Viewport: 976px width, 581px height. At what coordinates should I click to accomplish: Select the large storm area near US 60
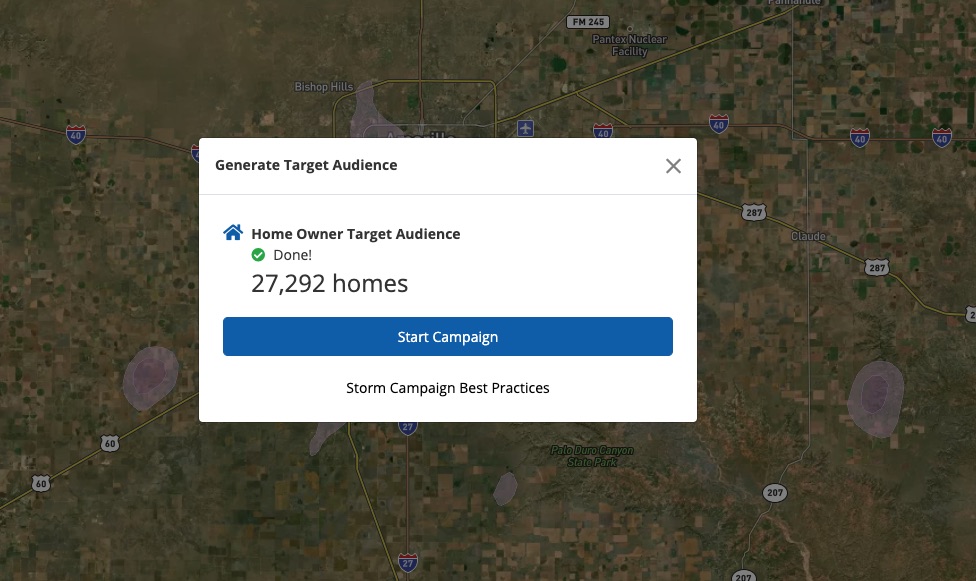click(x=149, y=377)
